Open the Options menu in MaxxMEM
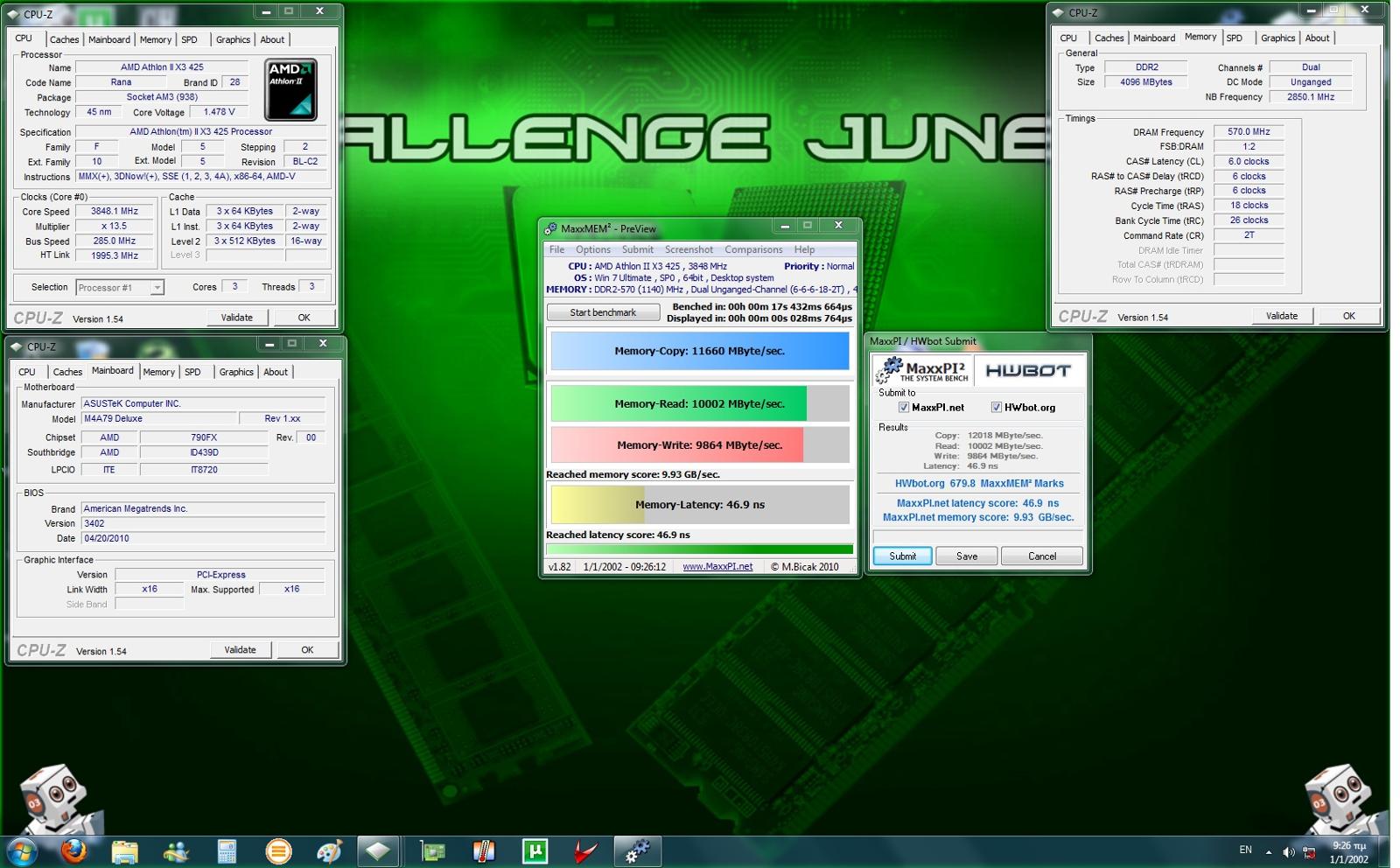Viewport: 1400px width, 868px height. [593, 249]
